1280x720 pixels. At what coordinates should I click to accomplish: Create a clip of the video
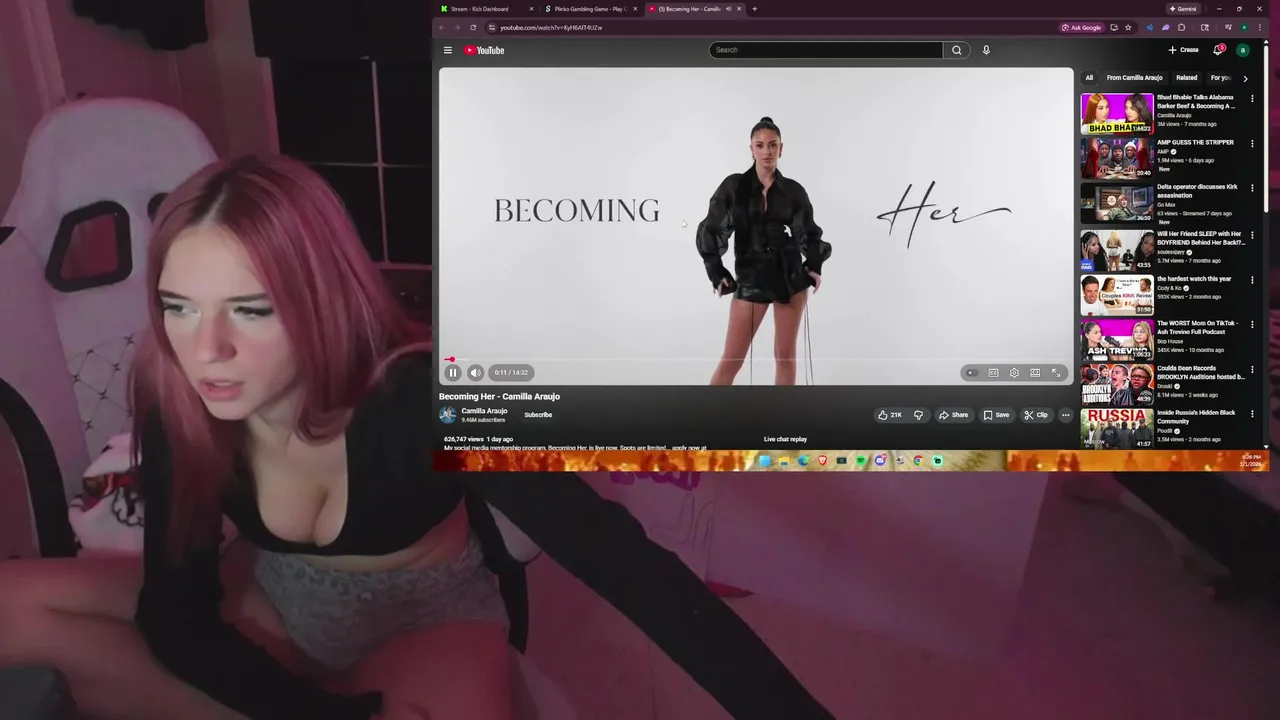pos(1036,415)
